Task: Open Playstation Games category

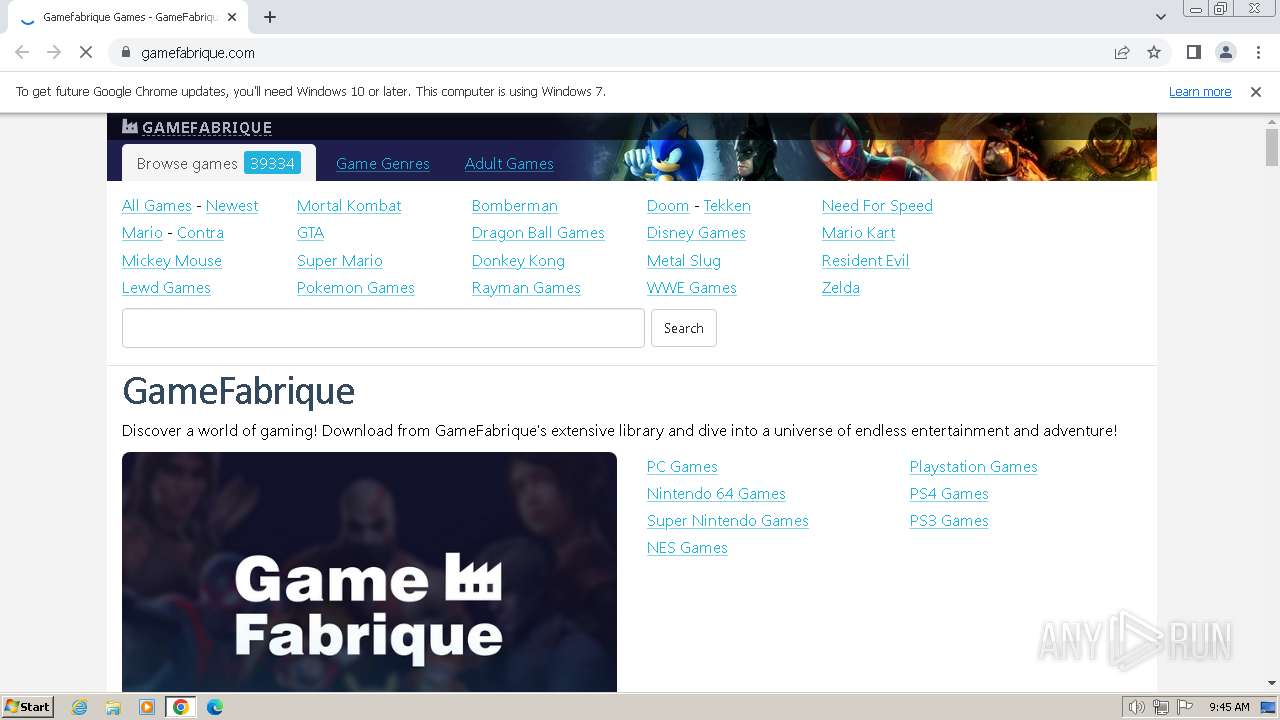Action: point(974,467)
